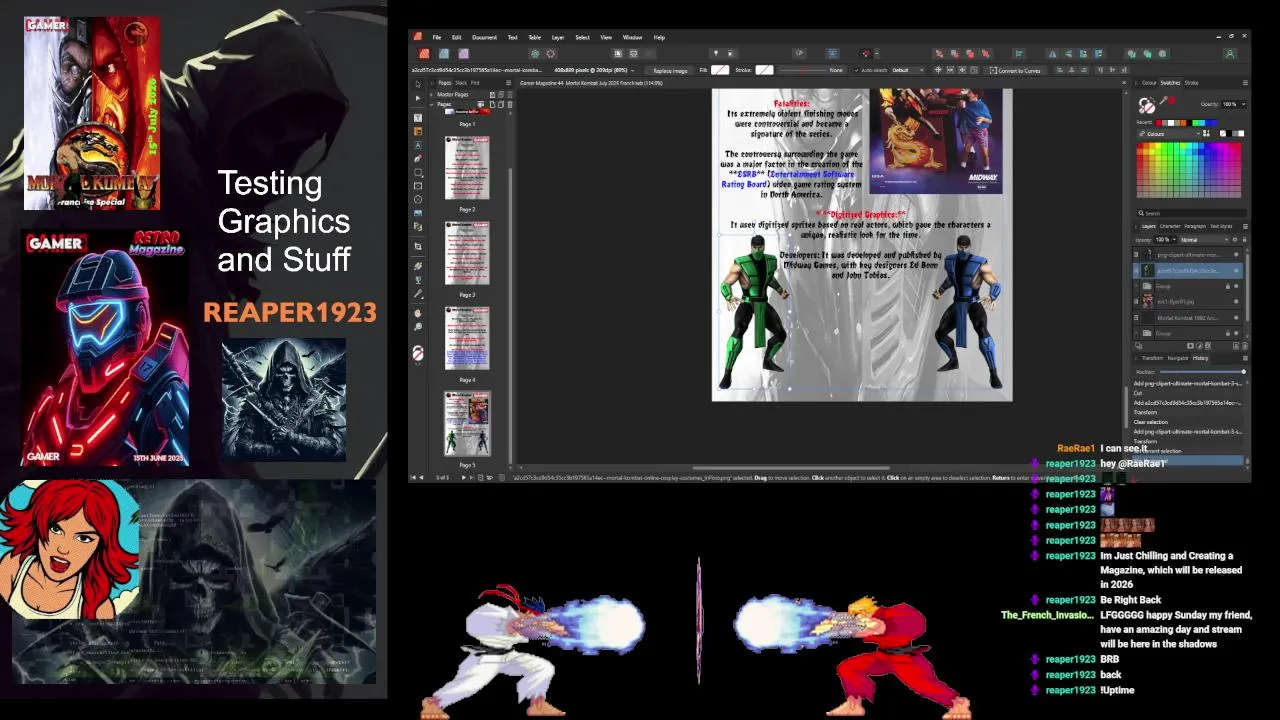
Task: Collapse the Pages section
Action: 431,105
